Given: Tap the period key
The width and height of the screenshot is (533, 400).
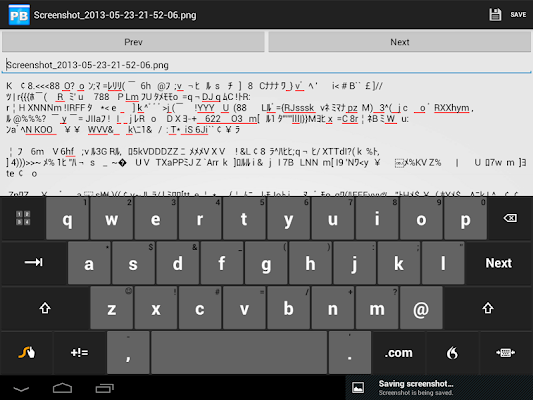Looking at the screenshot, I should 350,352.
